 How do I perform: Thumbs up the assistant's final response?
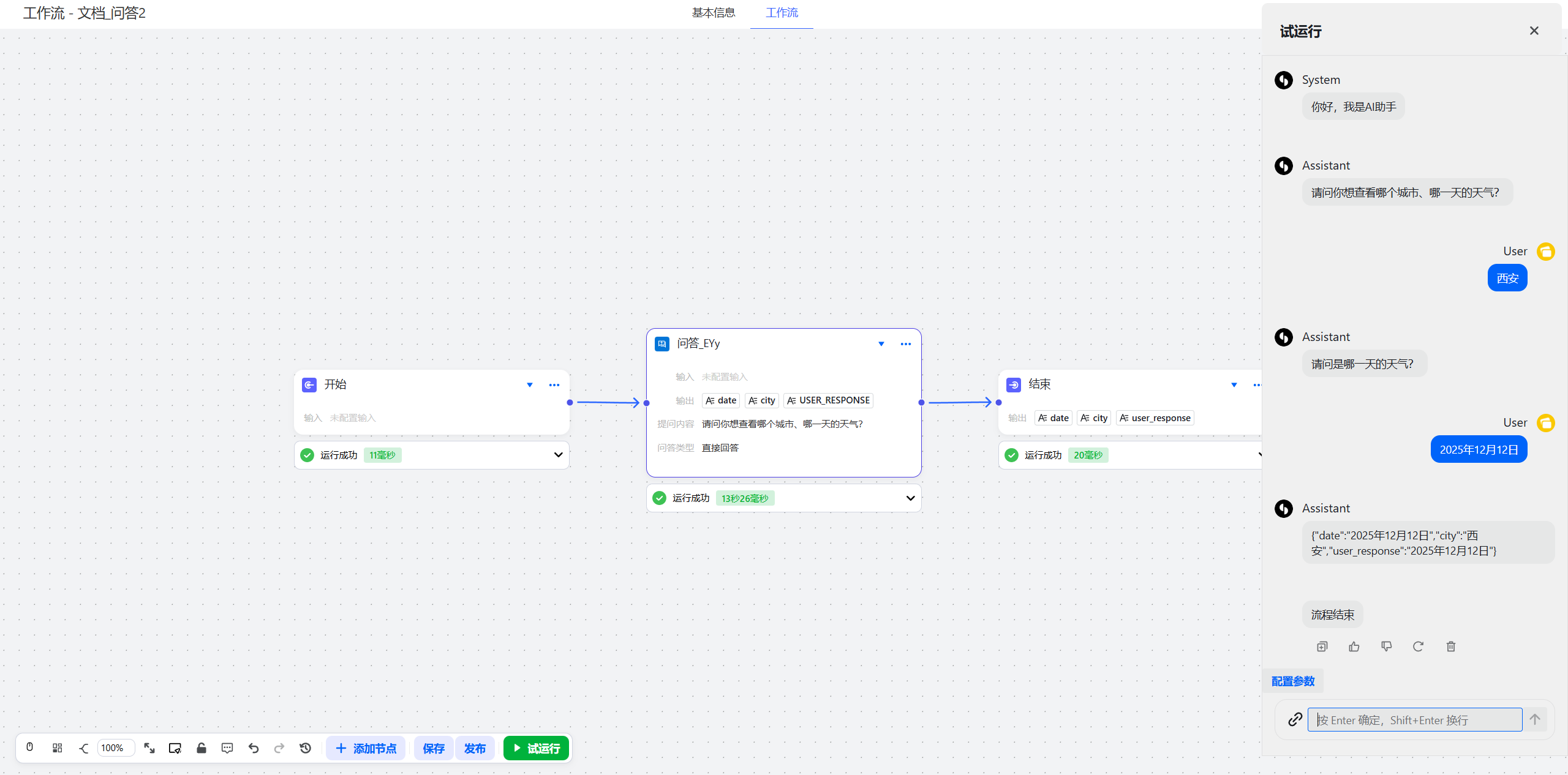pos(1354,646)
